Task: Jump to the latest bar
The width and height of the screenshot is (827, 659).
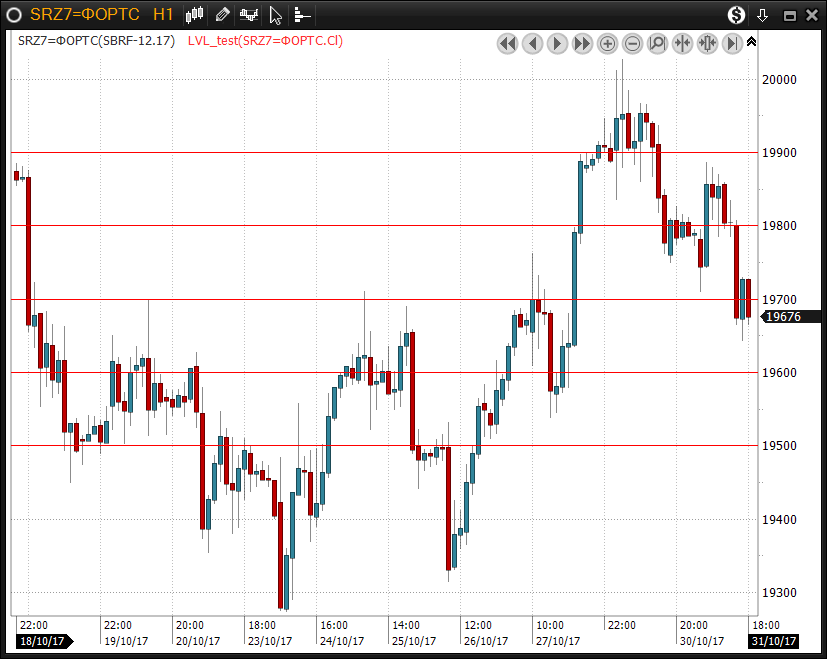Action: (732, 43)
